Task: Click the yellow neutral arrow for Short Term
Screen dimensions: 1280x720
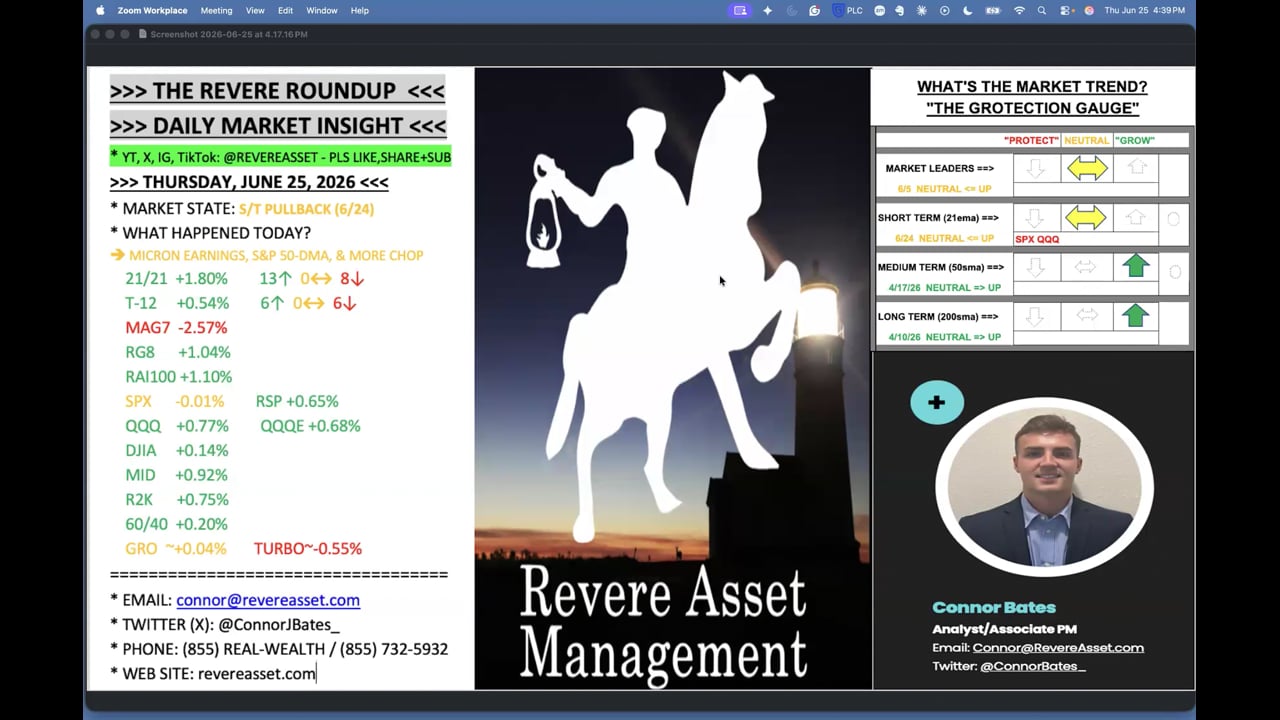Action: point(1086,218)
